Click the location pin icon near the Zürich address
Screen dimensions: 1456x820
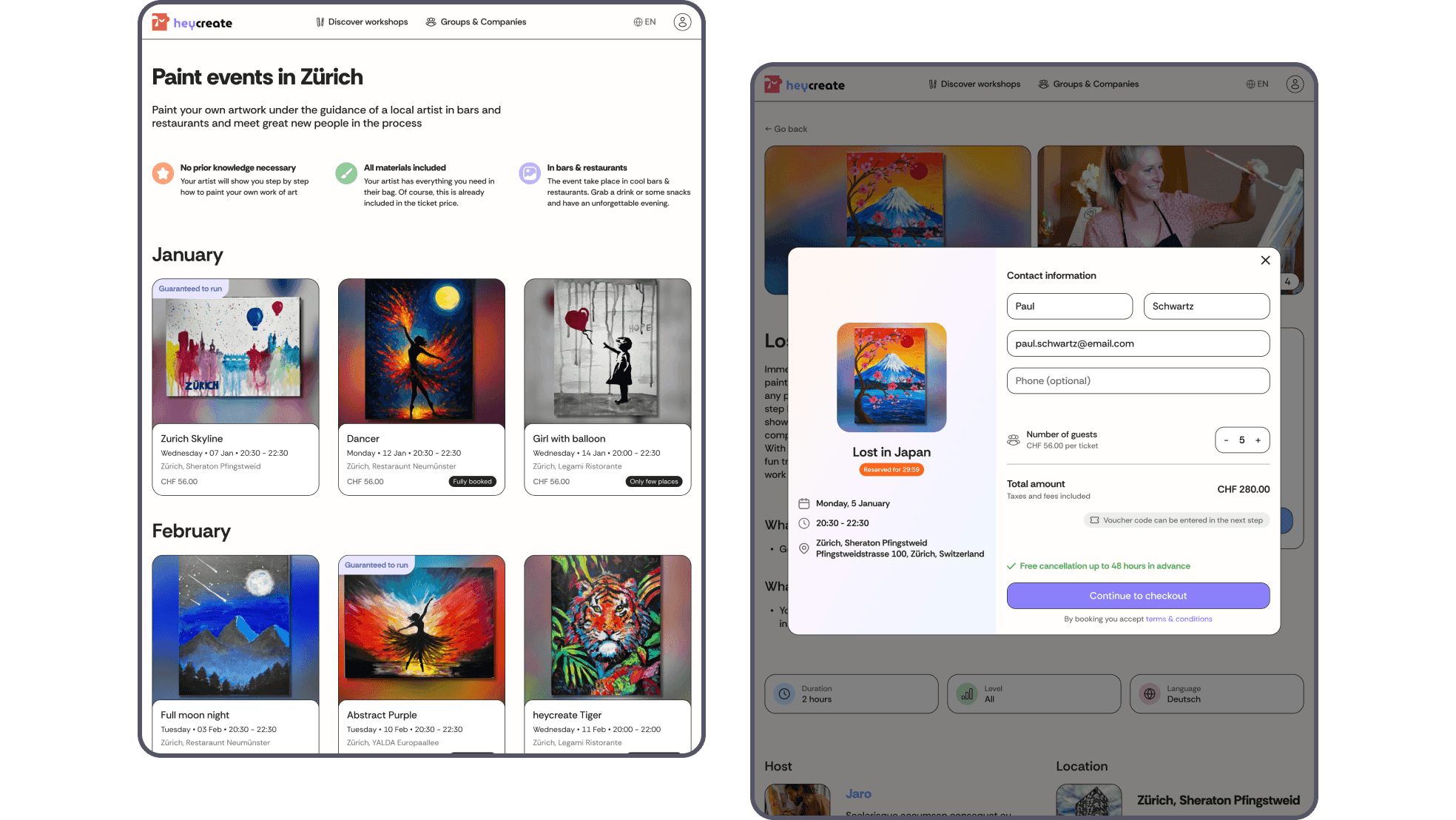point(804,548)
